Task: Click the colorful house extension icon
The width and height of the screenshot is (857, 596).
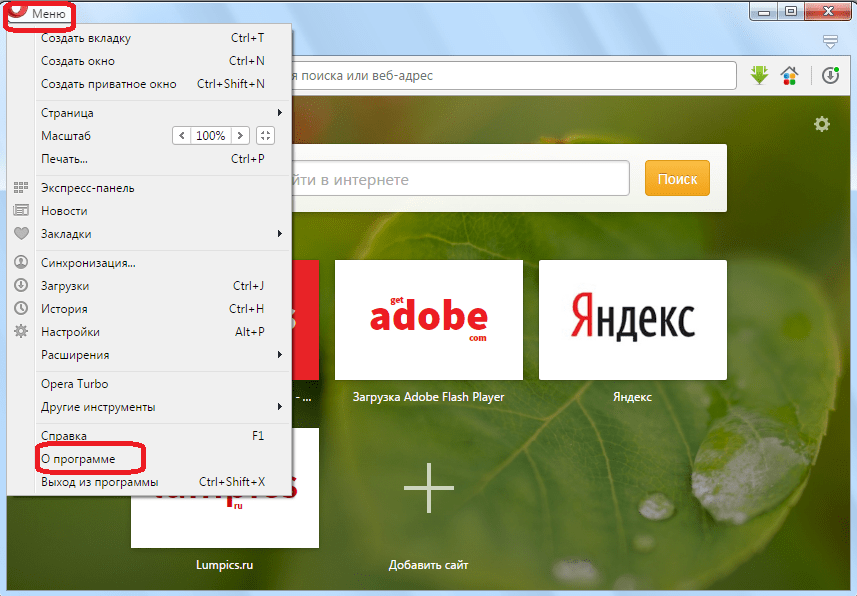Action: (x=789, y=76)
